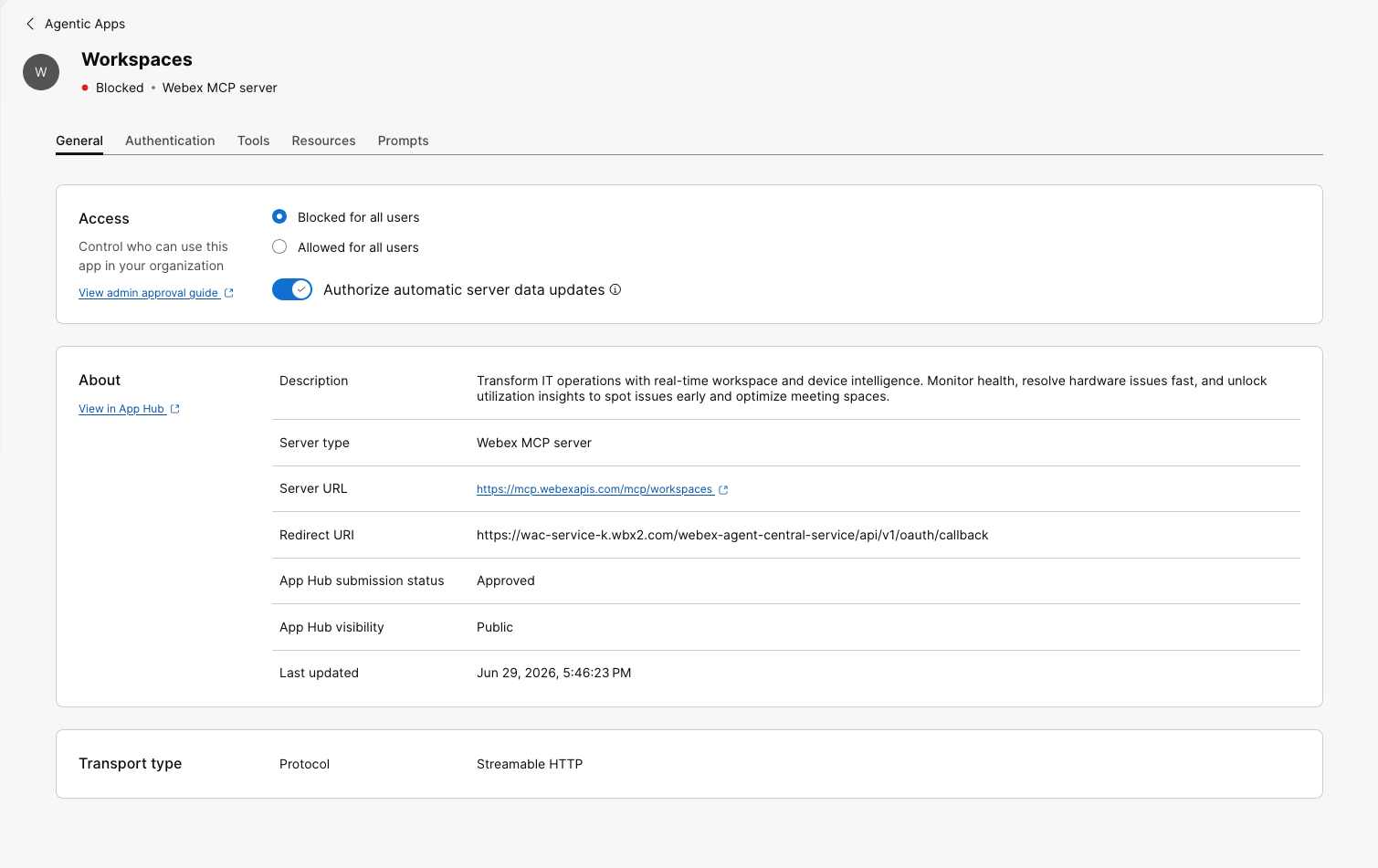Screen dimensions: 1378x868
Task: Click the red Blocked status dot
Action: click(85, 88)
